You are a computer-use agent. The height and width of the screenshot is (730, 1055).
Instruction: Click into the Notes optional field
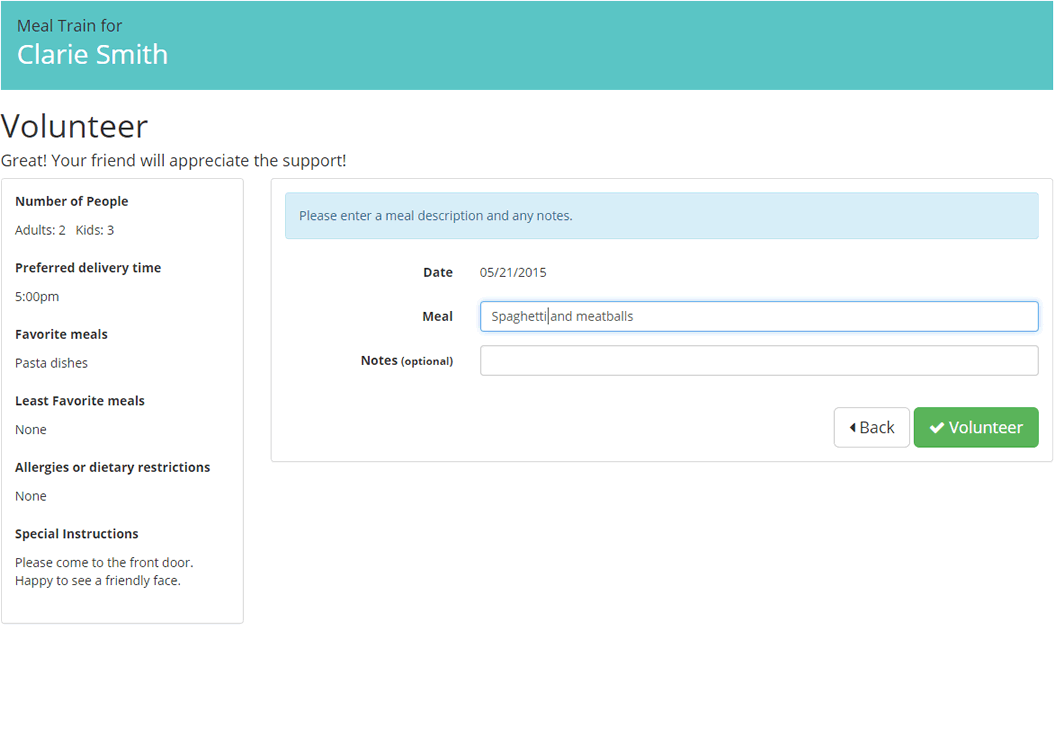point(758,360)
